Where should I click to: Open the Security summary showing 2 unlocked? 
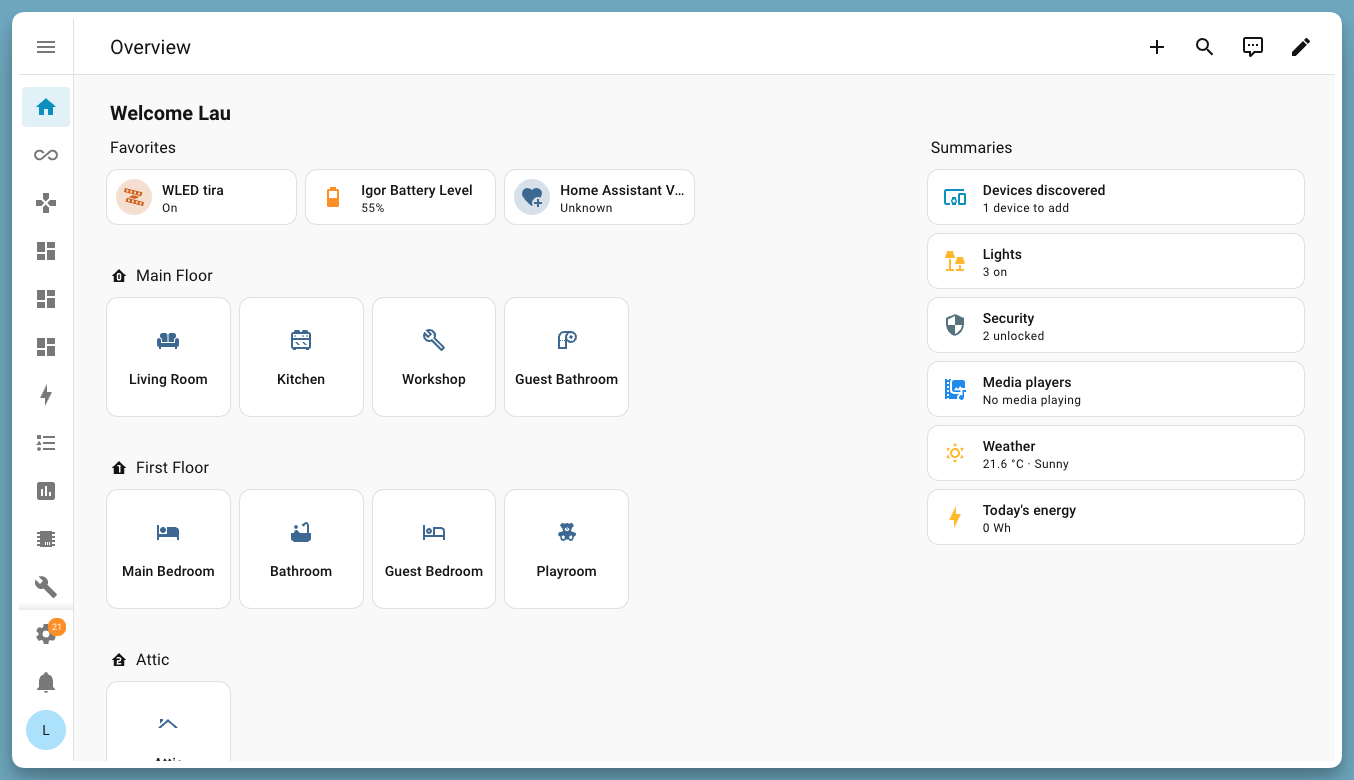[x=1115, y=325]
